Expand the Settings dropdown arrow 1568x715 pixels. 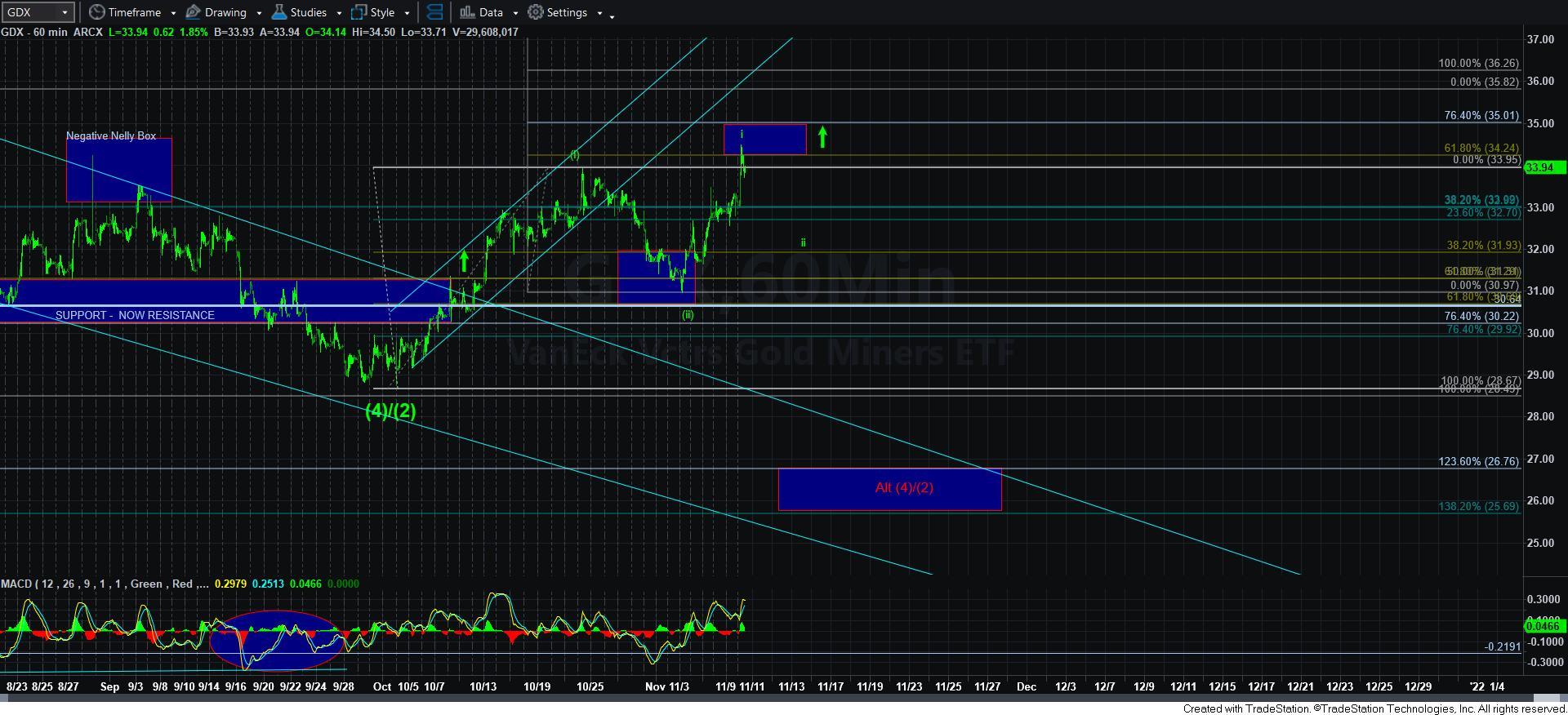(599, 13)
